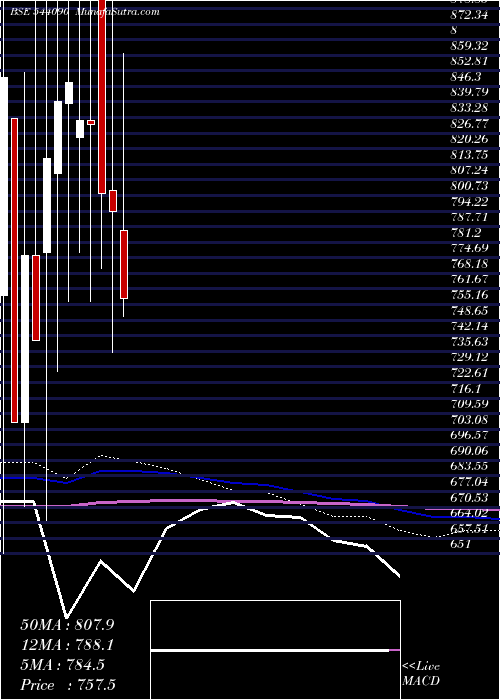Select the 761.67 price level label
Image resolution: width=500 pixels, height=700 pixels.
click(468, 279)
